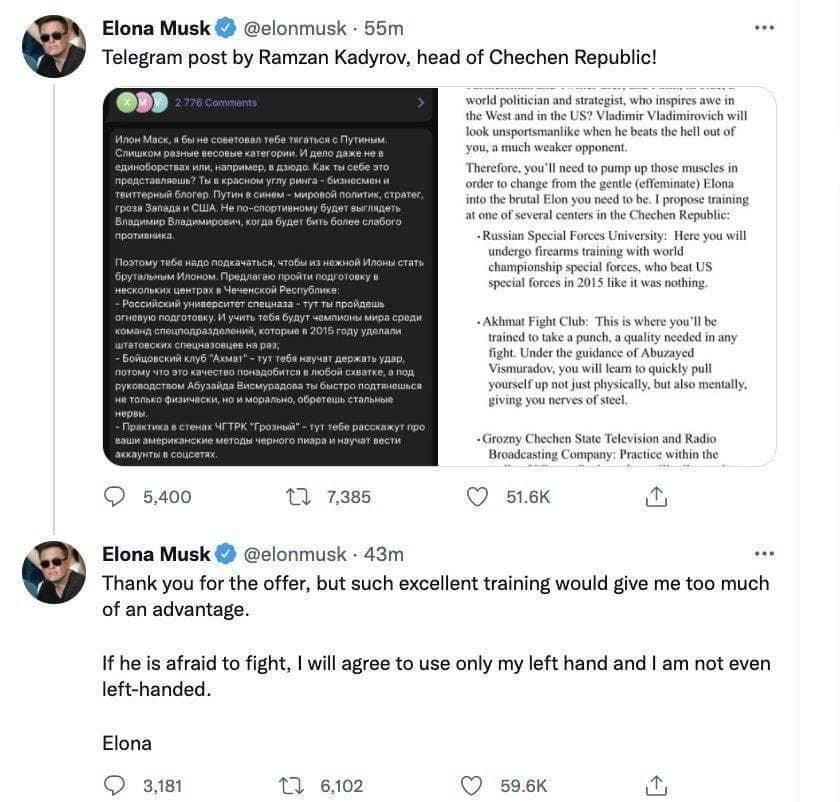Viewport: 840px width, 802px height.
Task: Share the second tweet via share icon
Action: point(656,786)
